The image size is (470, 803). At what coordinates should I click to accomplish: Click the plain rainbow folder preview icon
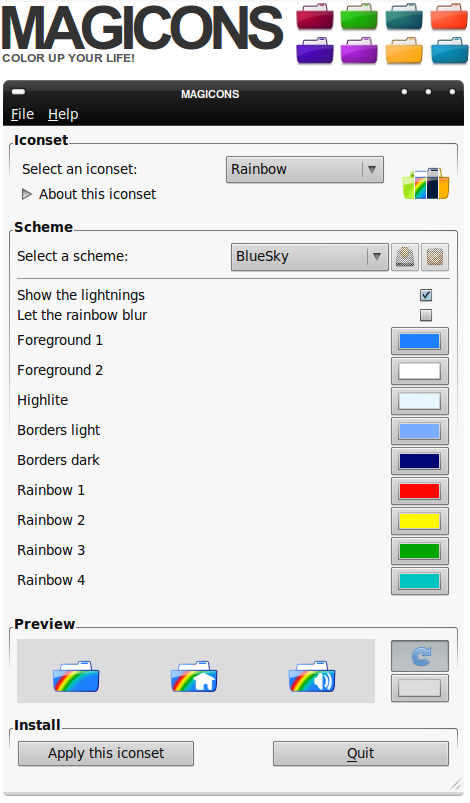tap(76, 676)
